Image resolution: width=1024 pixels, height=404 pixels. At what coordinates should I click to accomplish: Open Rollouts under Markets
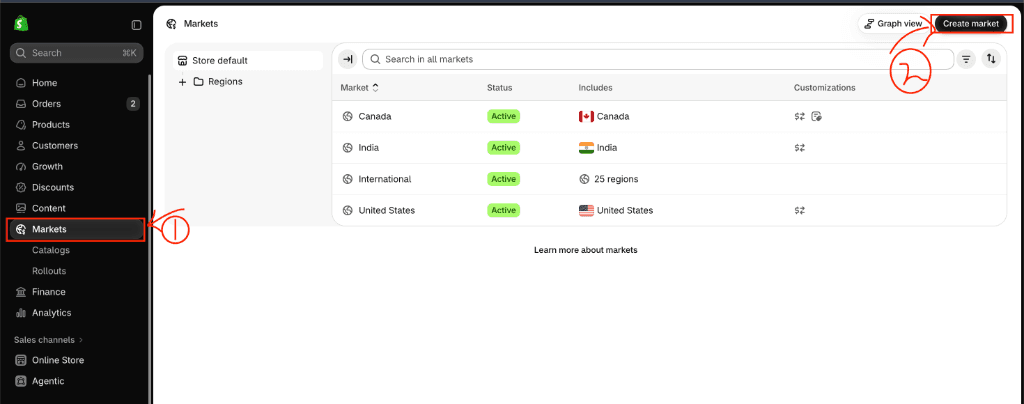49,271
